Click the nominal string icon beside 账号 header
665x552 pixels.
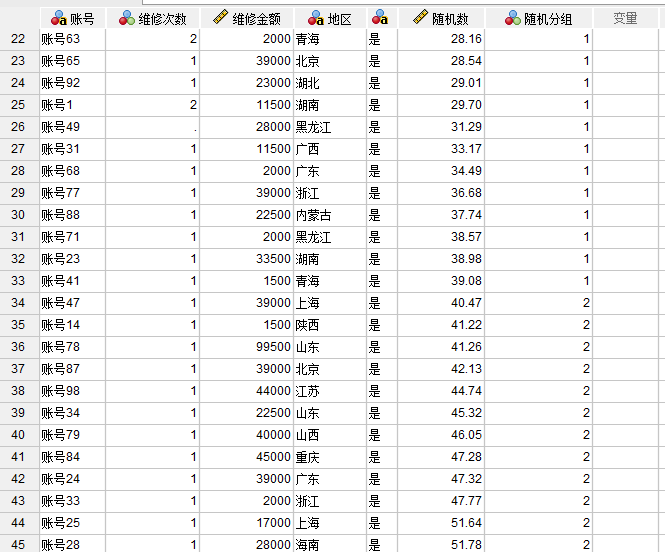pyautogui.click(x=58, y=18)
